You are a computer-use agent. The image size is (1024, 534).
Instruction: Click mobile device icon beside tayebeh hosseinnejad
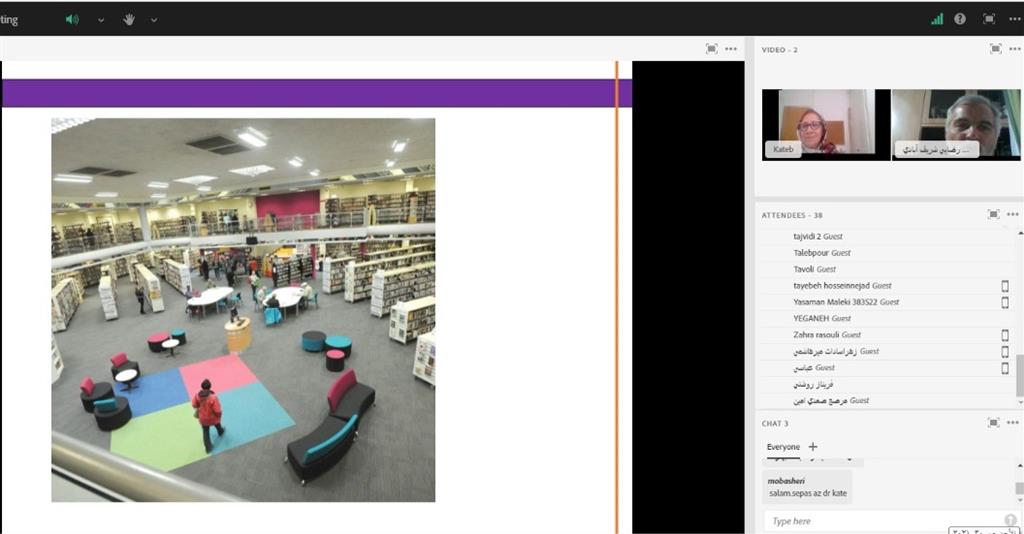(x=1005, y=286)
